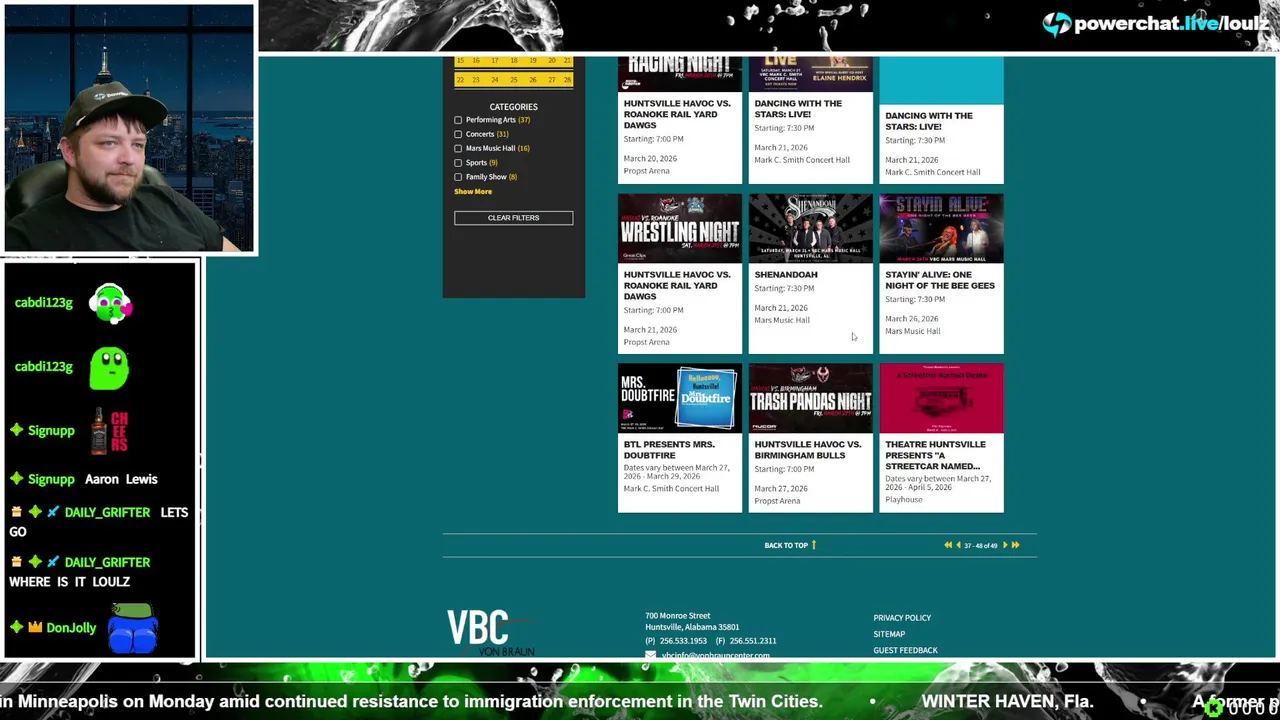The height and width of the screenshot is (720, 1280).
Task: Check the Performing Arts category box
Action: click(x=458, y=120)
